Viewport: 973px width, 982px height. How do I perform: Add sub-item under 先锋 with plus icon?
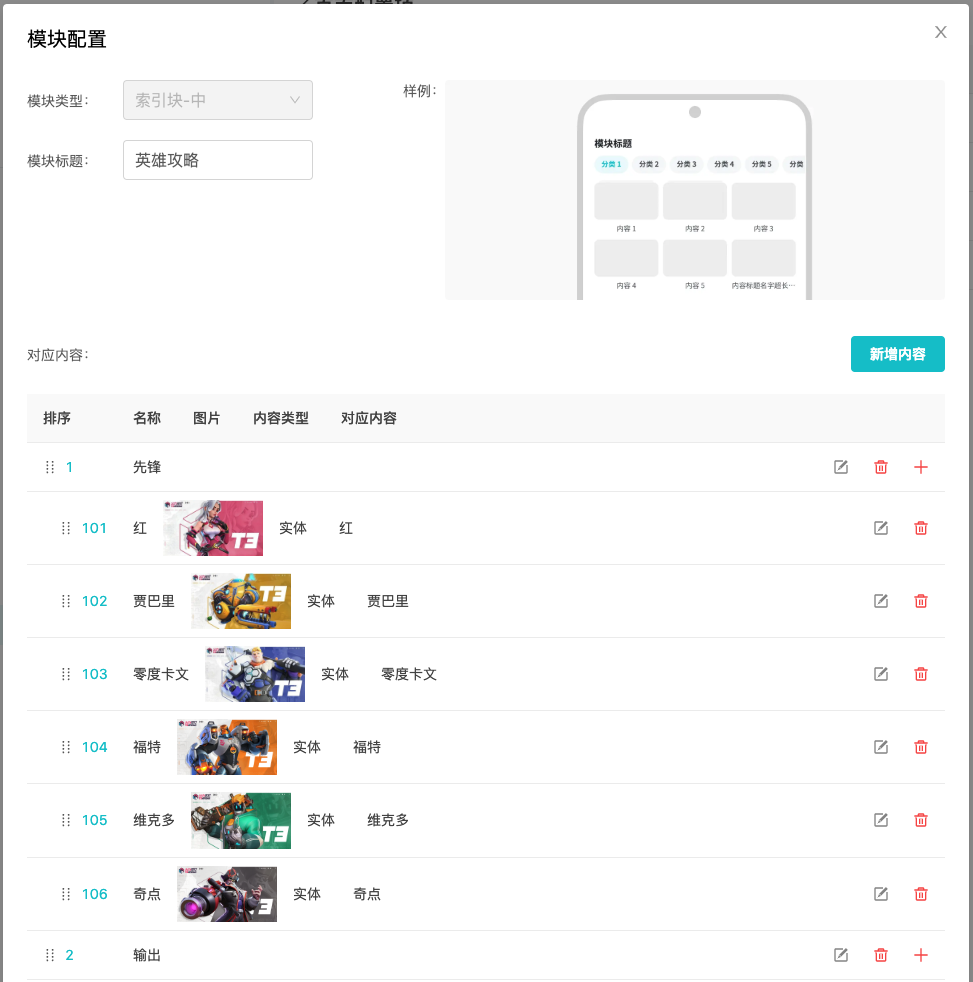click(x=921, y=467)
